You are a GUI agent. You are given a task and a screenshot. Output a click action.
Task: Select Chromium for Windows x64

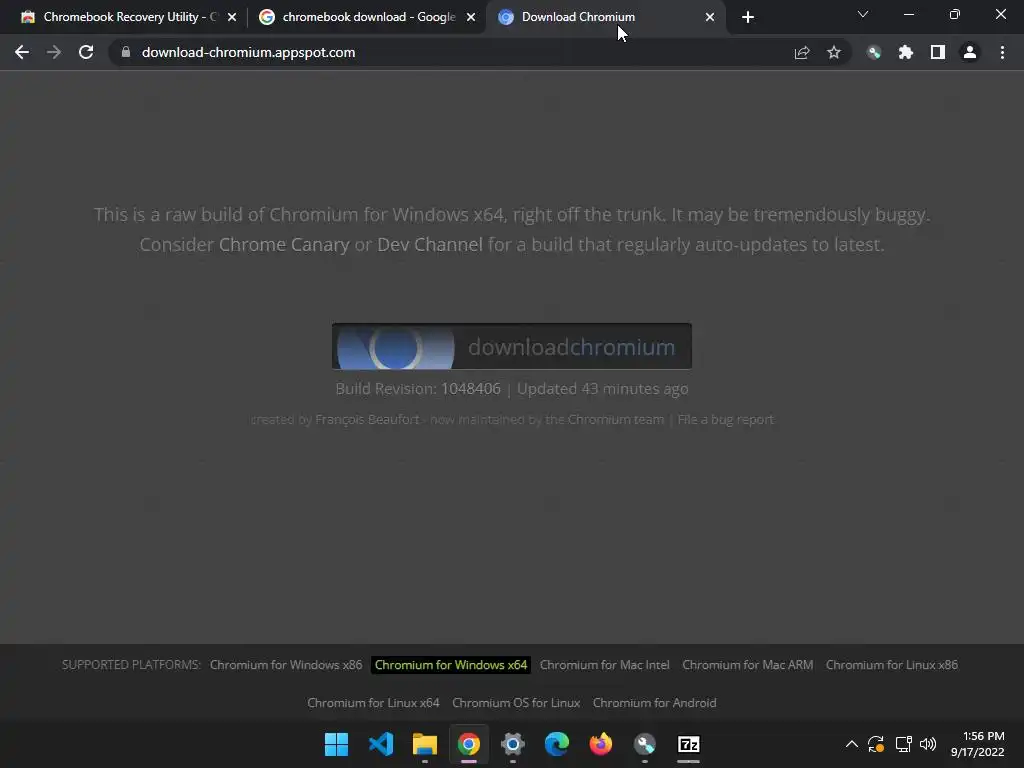(451, 665)
